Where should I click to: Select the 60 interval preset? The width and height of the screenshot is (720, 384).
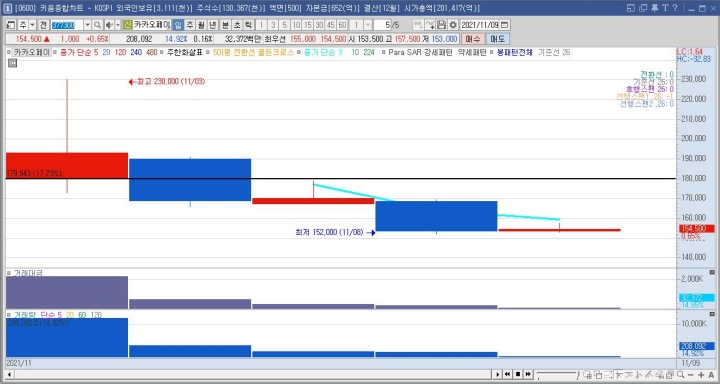(342, 25)
